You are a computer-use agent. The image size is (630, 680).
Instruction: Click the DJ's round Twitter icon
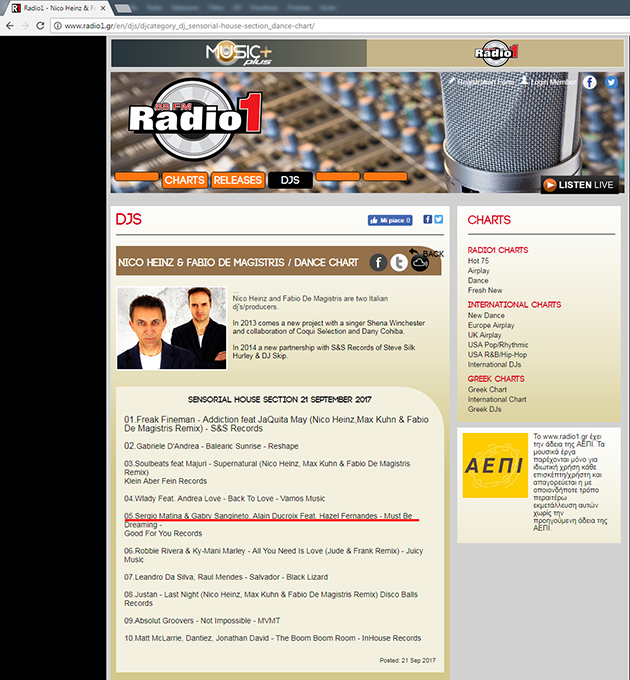point(399,262)
